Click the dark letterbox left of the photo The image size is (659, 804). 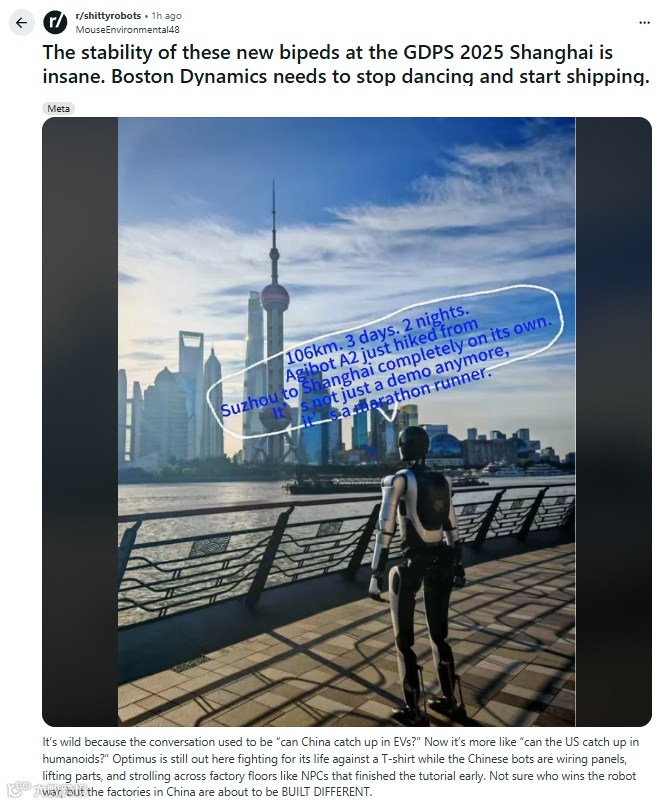pyautogui.click(x=80, y=421)
